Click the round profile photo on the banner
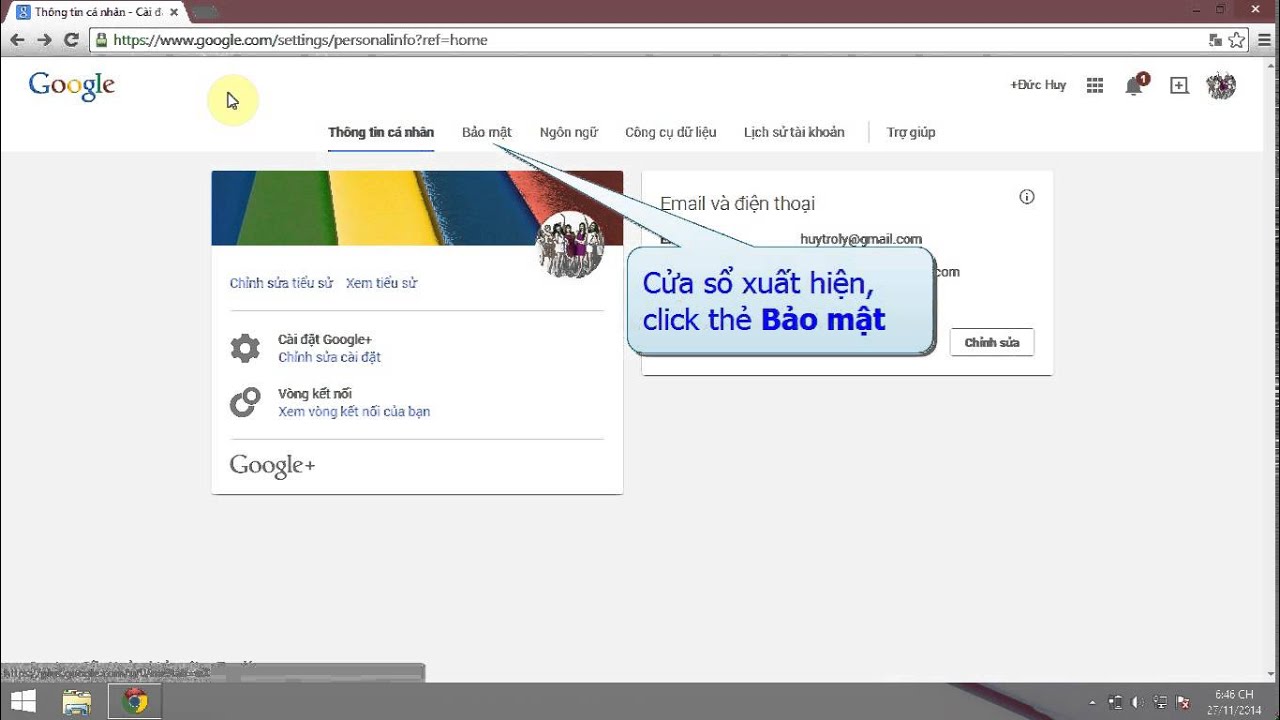This screenshot has width=1280, height=720. coord(570,245)
